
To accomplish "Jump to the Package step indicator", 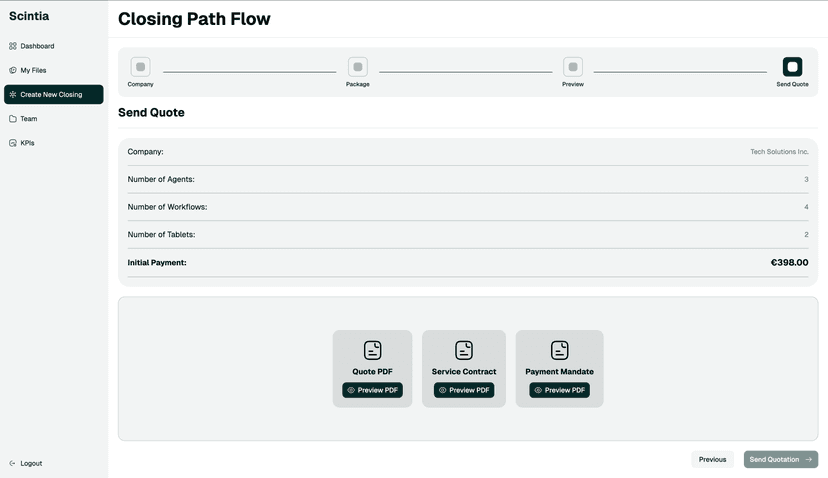I will click(358, 67).
